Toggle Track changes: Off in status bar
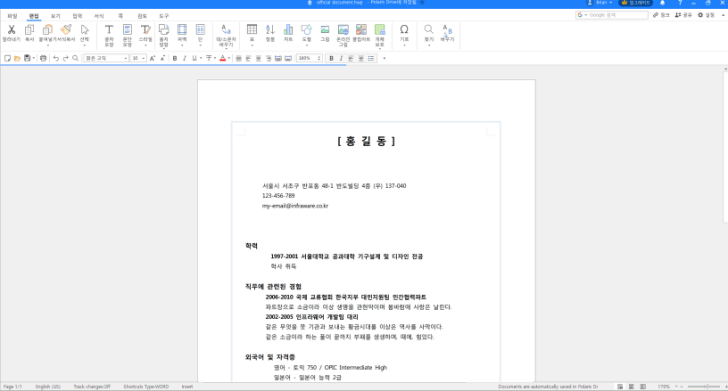The image size is (728, 391). [92, 386]
